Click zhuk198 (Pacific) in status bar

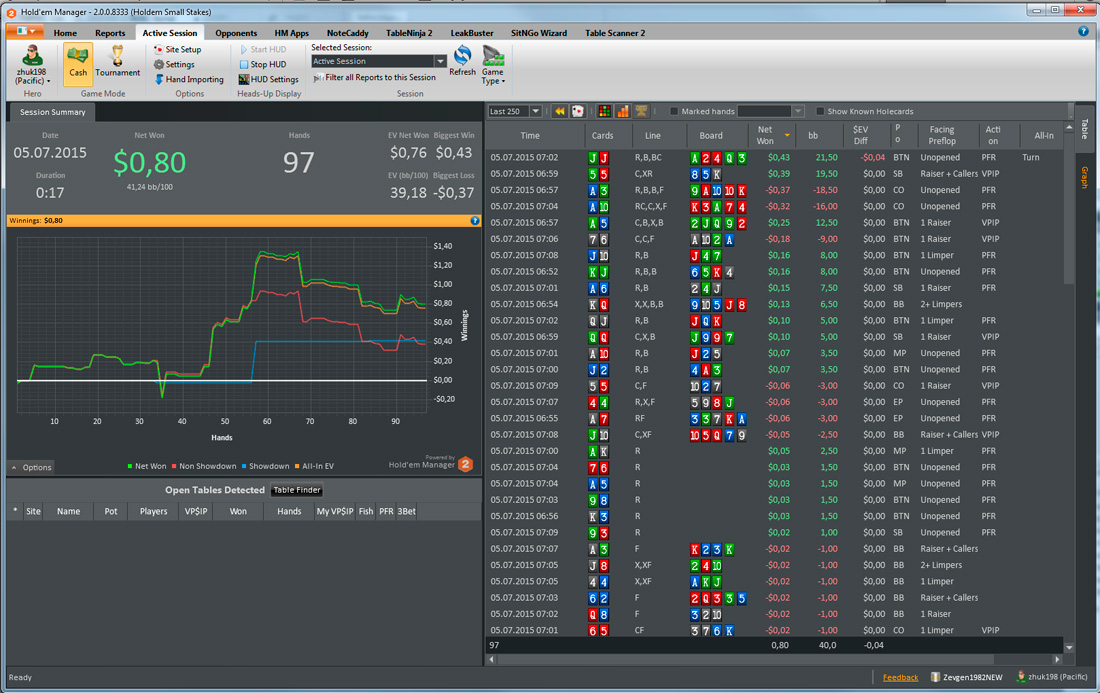click(x=1052, y=677)
